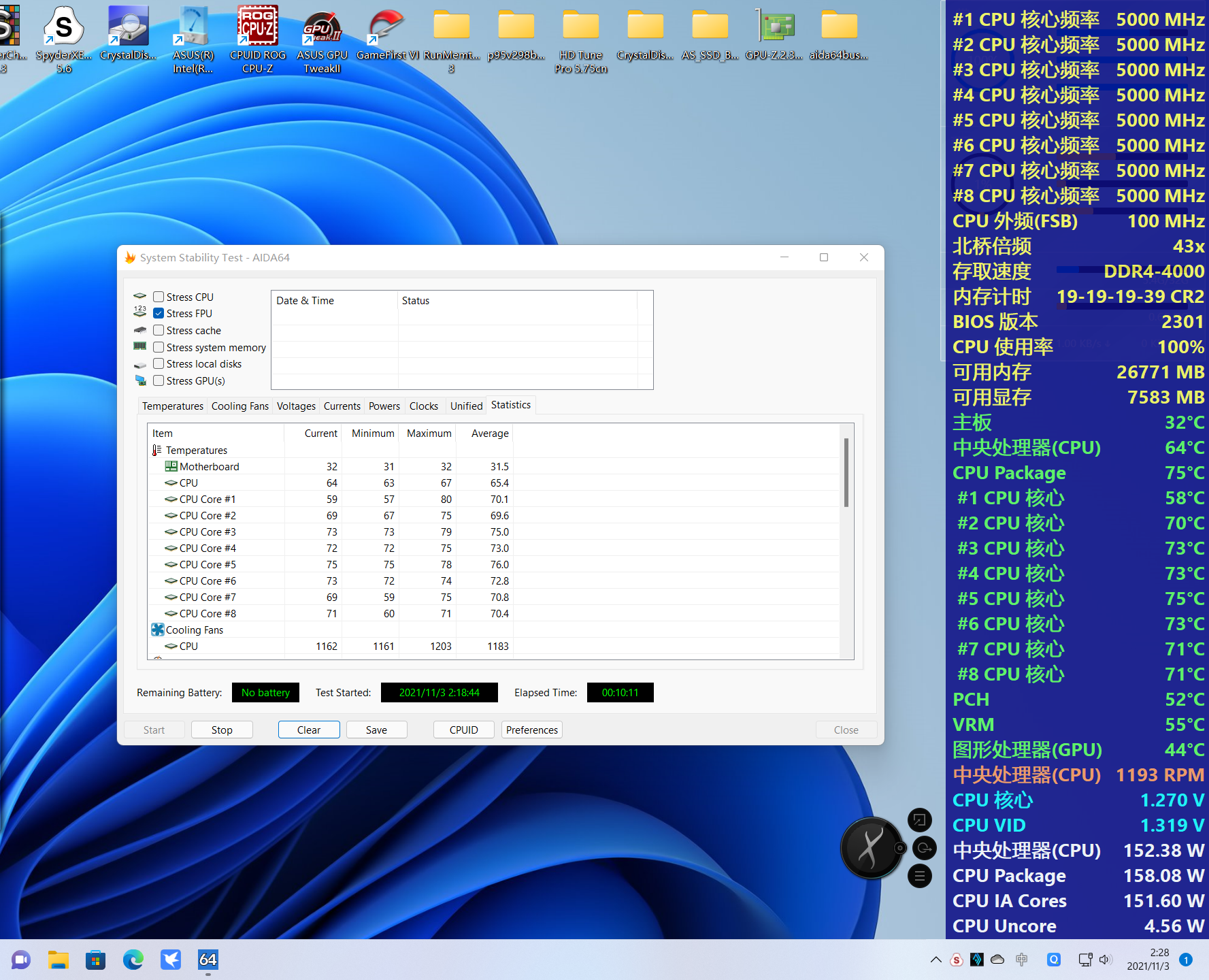Uncheck the Stress FPU option
Image resolution: width=1209 pixels, height=980 pixels.
coord(159,313)
